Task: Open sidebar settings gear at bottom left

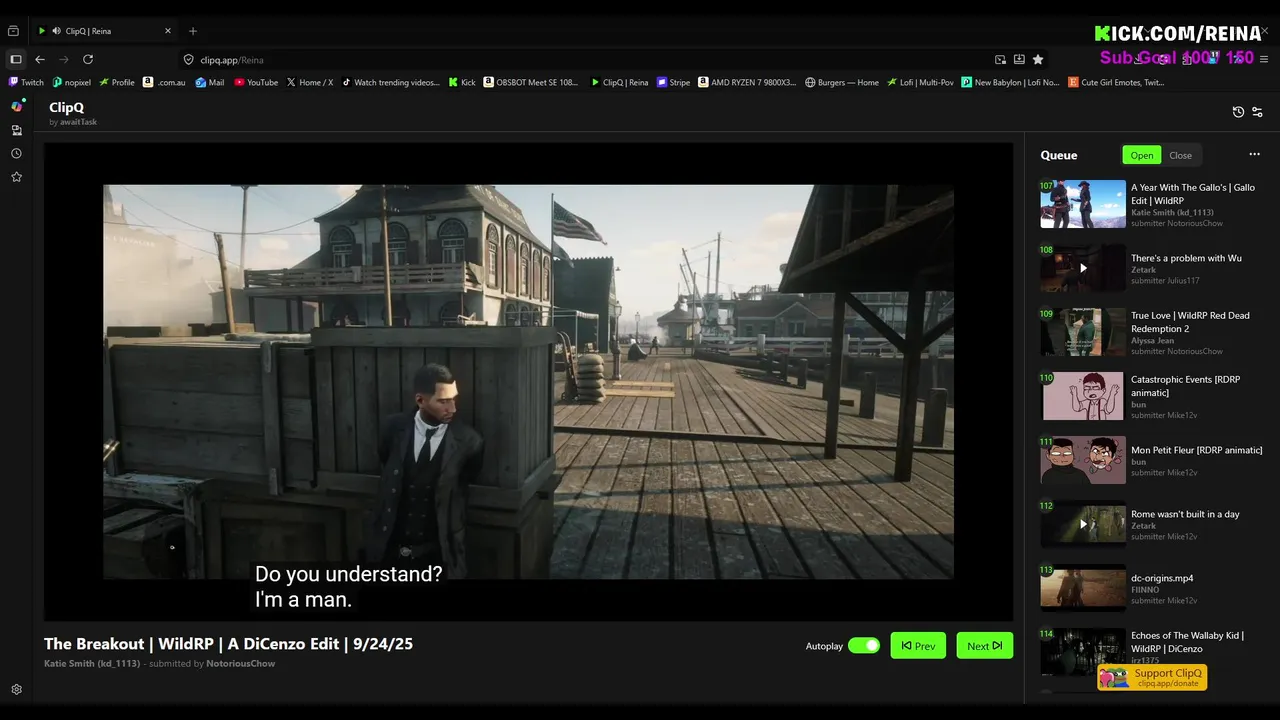Action: tap(17, 690)
